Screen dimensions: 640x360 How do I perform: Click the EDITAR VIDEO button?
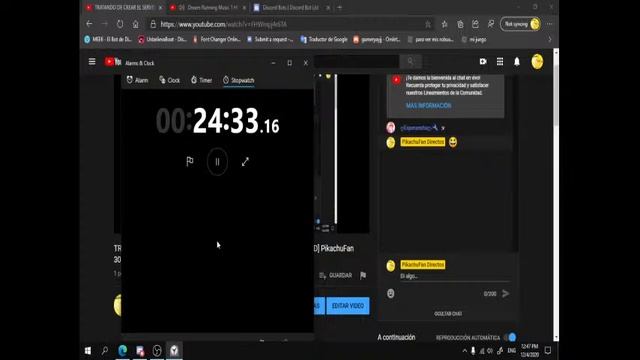(348, 306)
